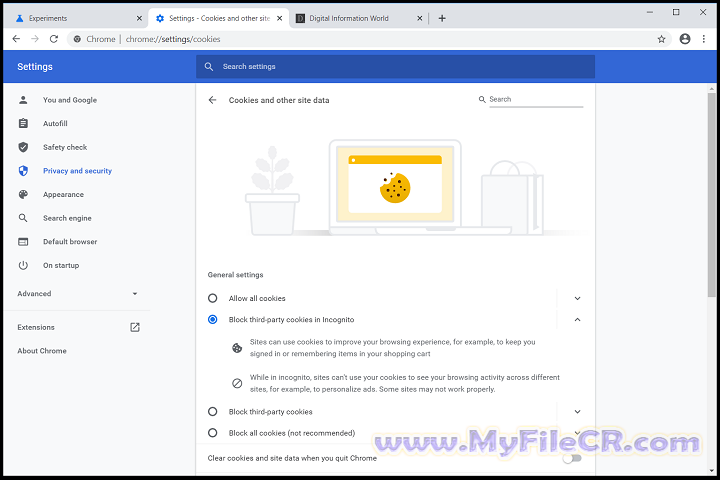Select Block third-party cookies in Incognito radio
This screenshot has width=720, height=480.
tap(212, 319)
